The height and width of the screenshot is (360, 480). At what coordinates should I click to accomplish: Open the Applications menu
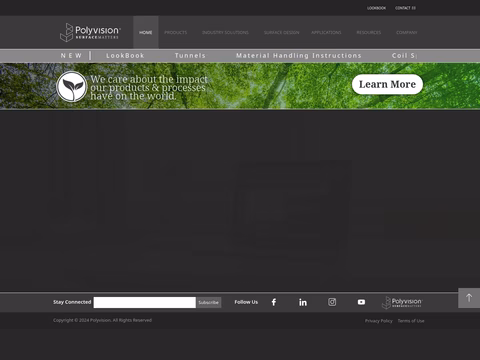326,32
